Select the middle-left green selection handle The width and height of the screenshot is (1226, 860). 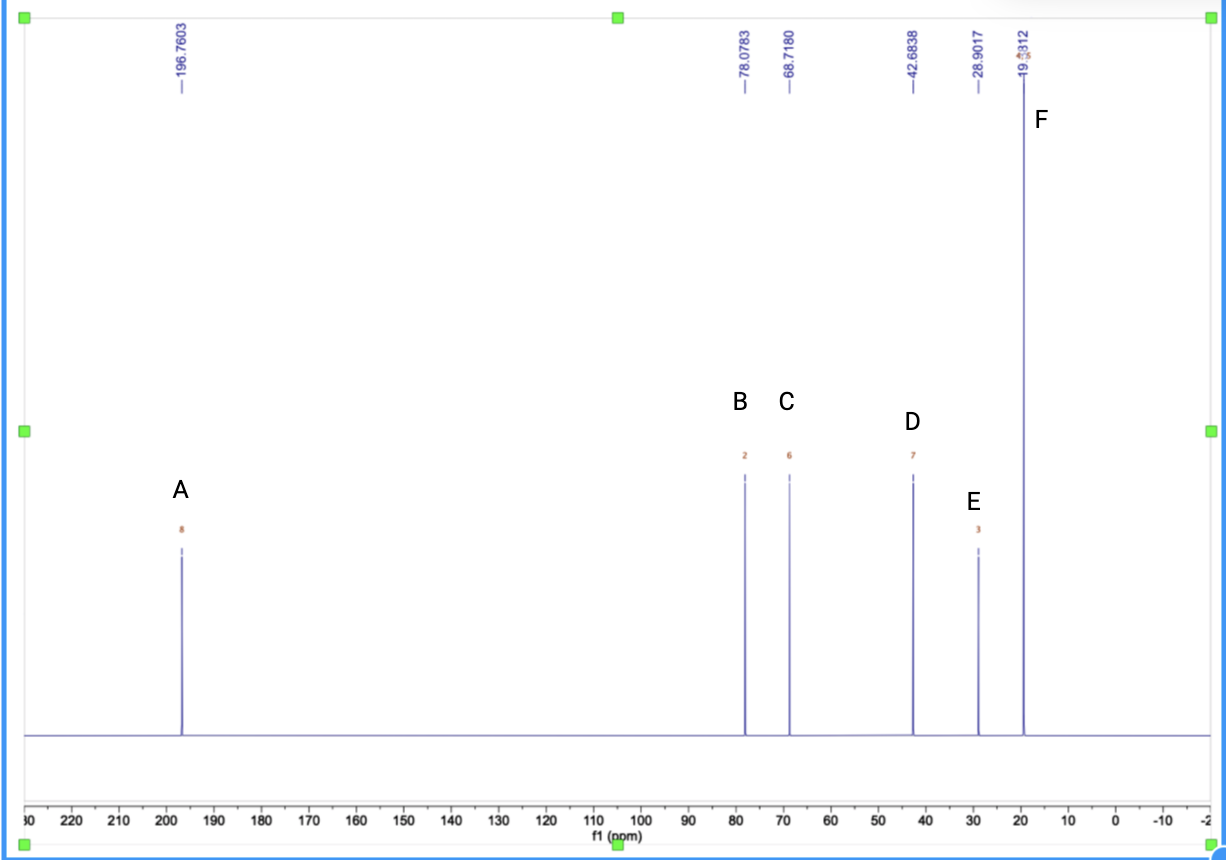[x=24, y=431]
